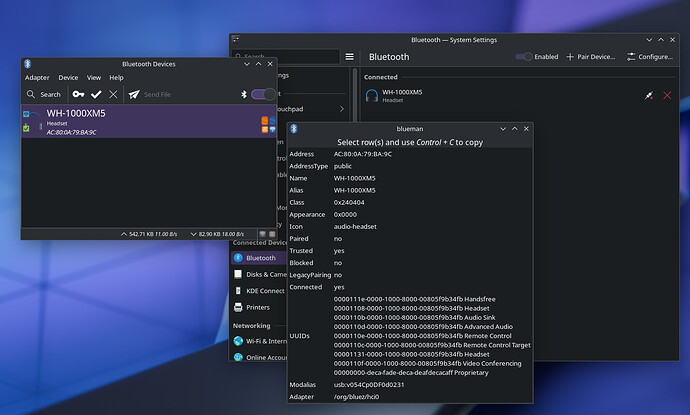
Task: Click the download speed 82.90 KB status entry
Action: 217,234
